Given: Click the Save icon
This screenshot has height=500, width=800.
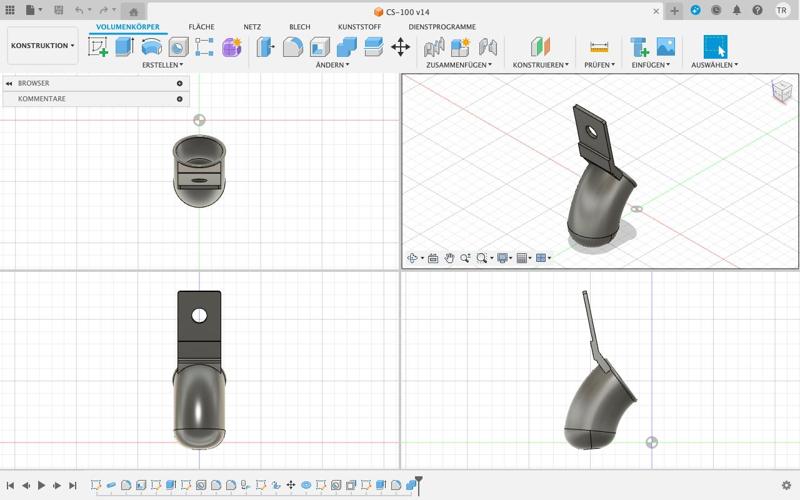Looking at the screenshot, I should coord(58,10).
